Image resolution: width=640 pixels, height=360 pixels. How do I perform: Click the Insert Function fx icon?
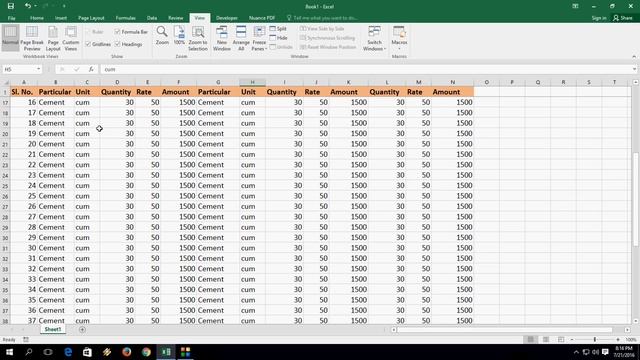[x=91, y=69]
